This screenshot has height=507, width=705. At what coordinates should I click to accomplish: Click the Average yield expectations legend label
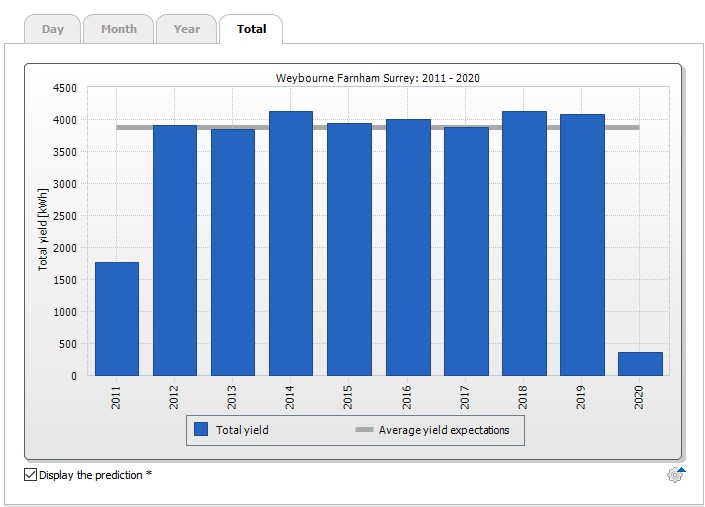(444, 430)
